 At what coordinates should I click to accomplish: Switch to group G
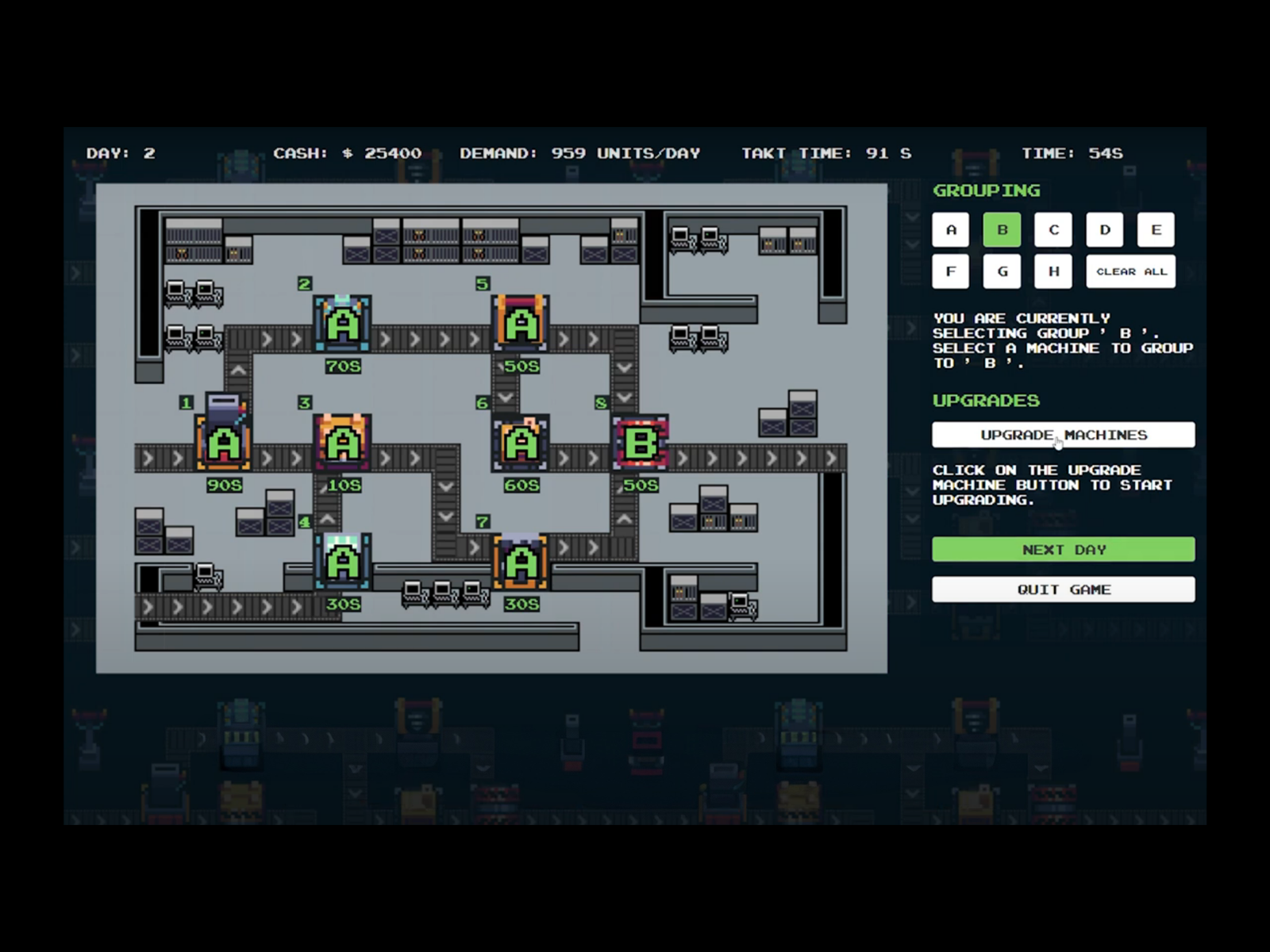(x=1002, y=271)
